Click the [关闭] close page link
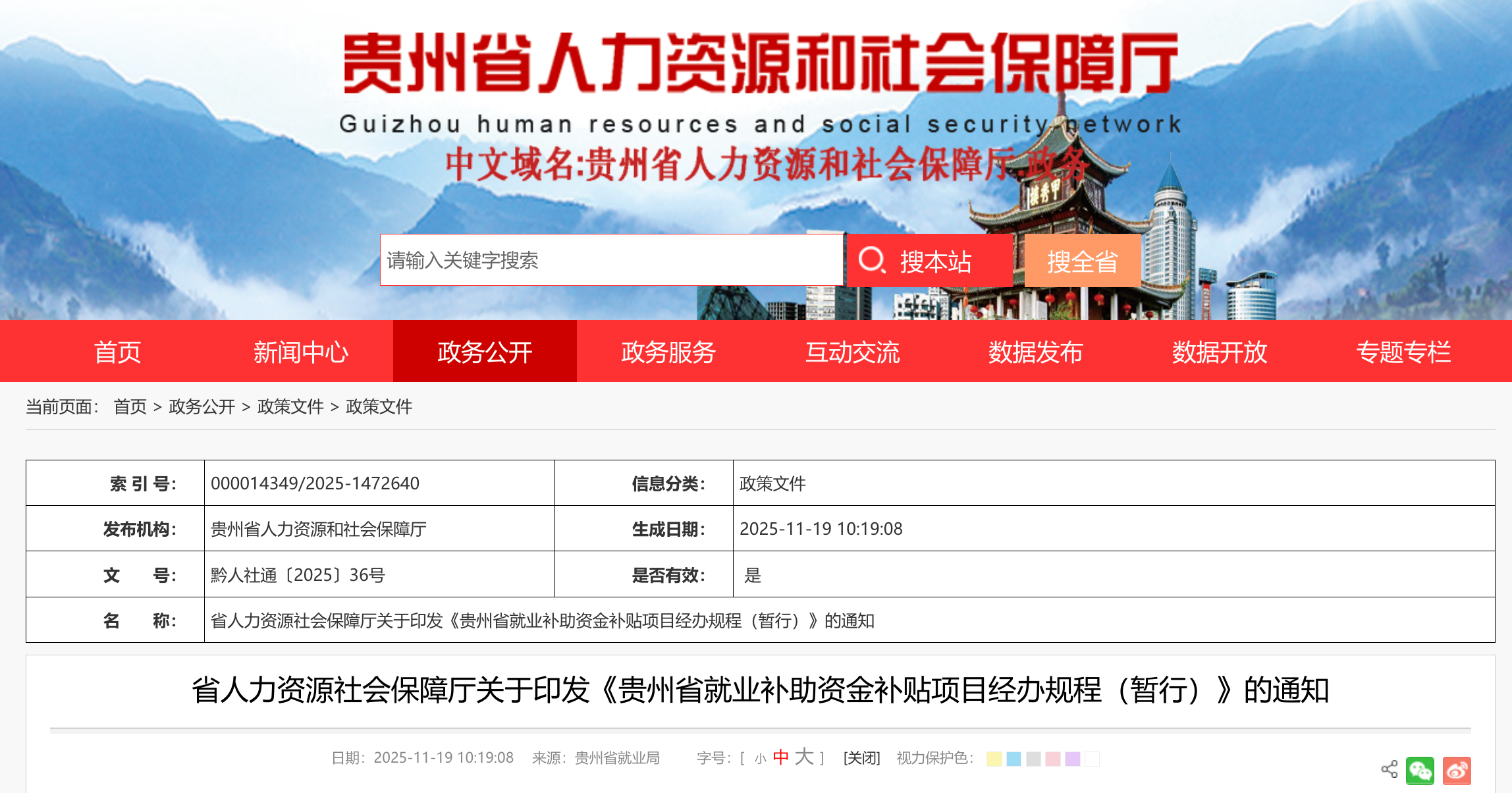1512x793 pixels. click(861, 758)
